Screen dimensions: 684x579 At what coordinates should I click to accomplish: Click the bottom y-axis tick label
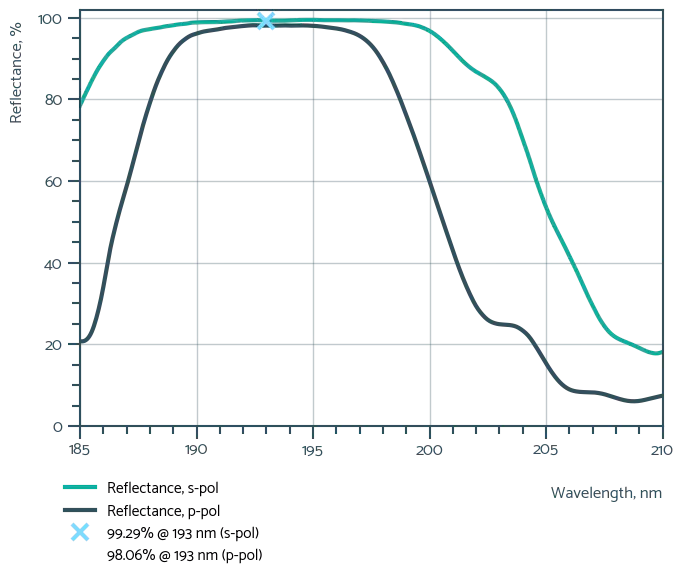(55, 423)
